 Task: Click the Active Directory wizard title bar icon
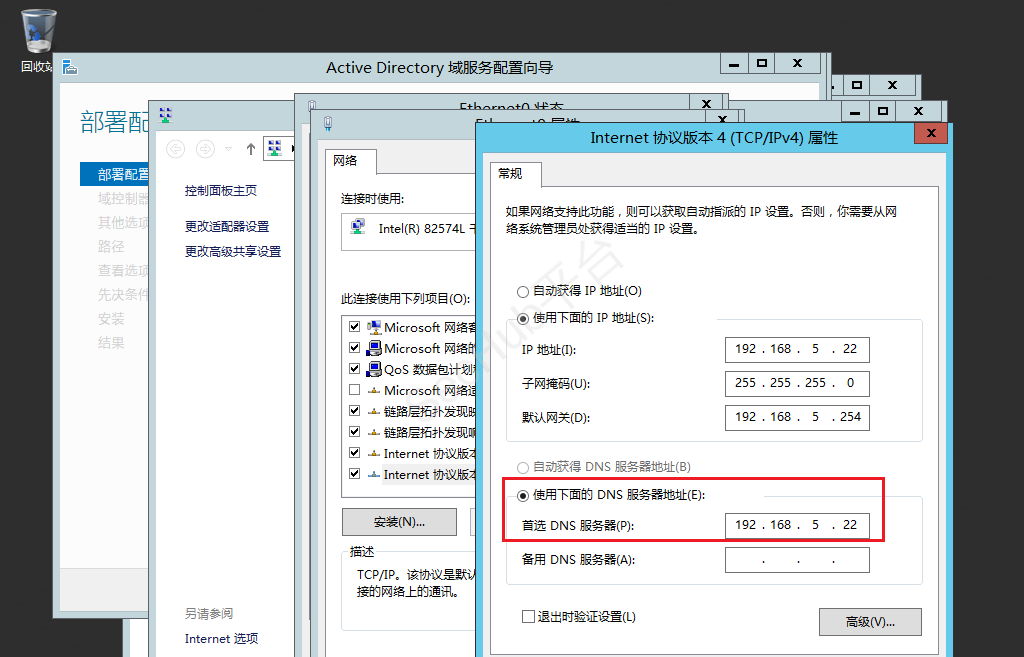click(70, 67)
